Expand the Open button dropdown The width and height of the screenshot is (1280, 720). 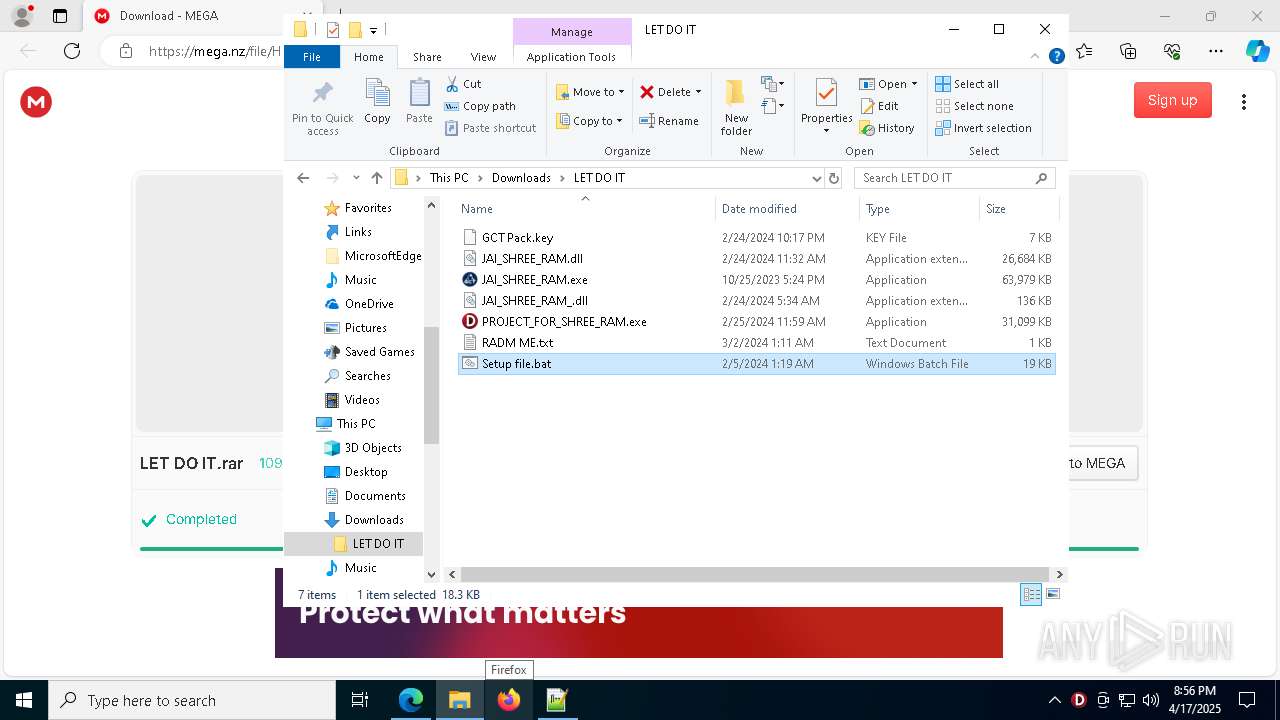[x=914, y=84]
